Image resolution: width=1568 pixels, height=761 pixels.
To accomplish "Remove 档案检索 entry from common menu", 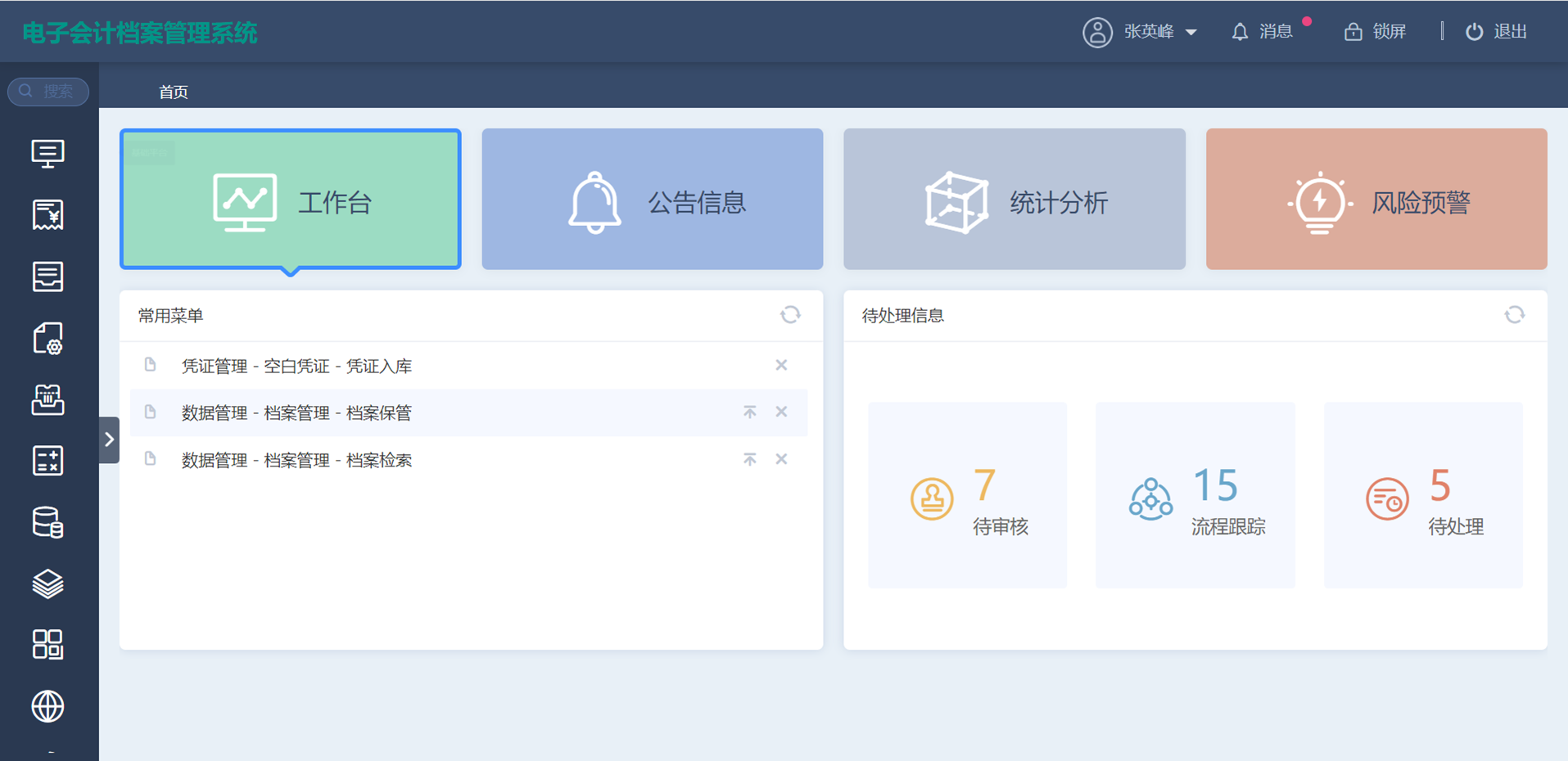I will pyautogui.click(x=781, y=460).
